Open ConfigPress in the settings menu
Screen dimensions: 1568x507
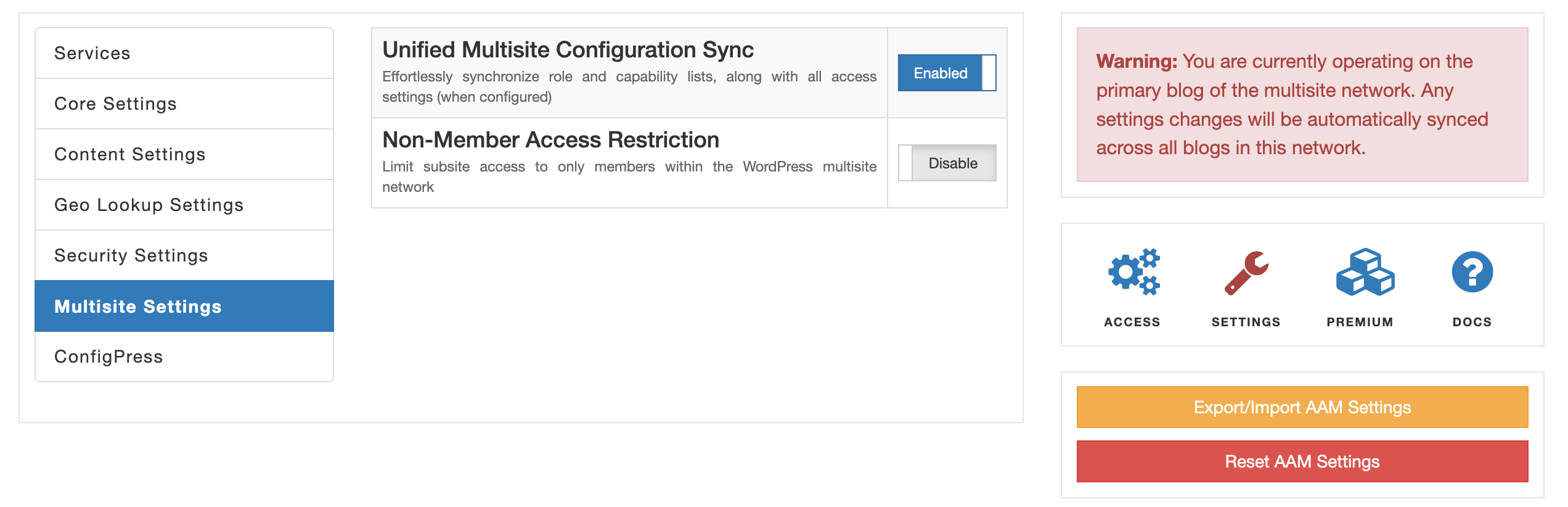click(184, 357)
